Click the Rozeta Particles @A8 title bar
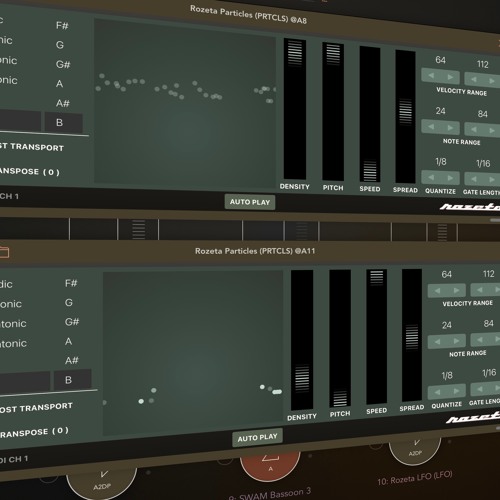500x500 pixels. tap(248, 14)
